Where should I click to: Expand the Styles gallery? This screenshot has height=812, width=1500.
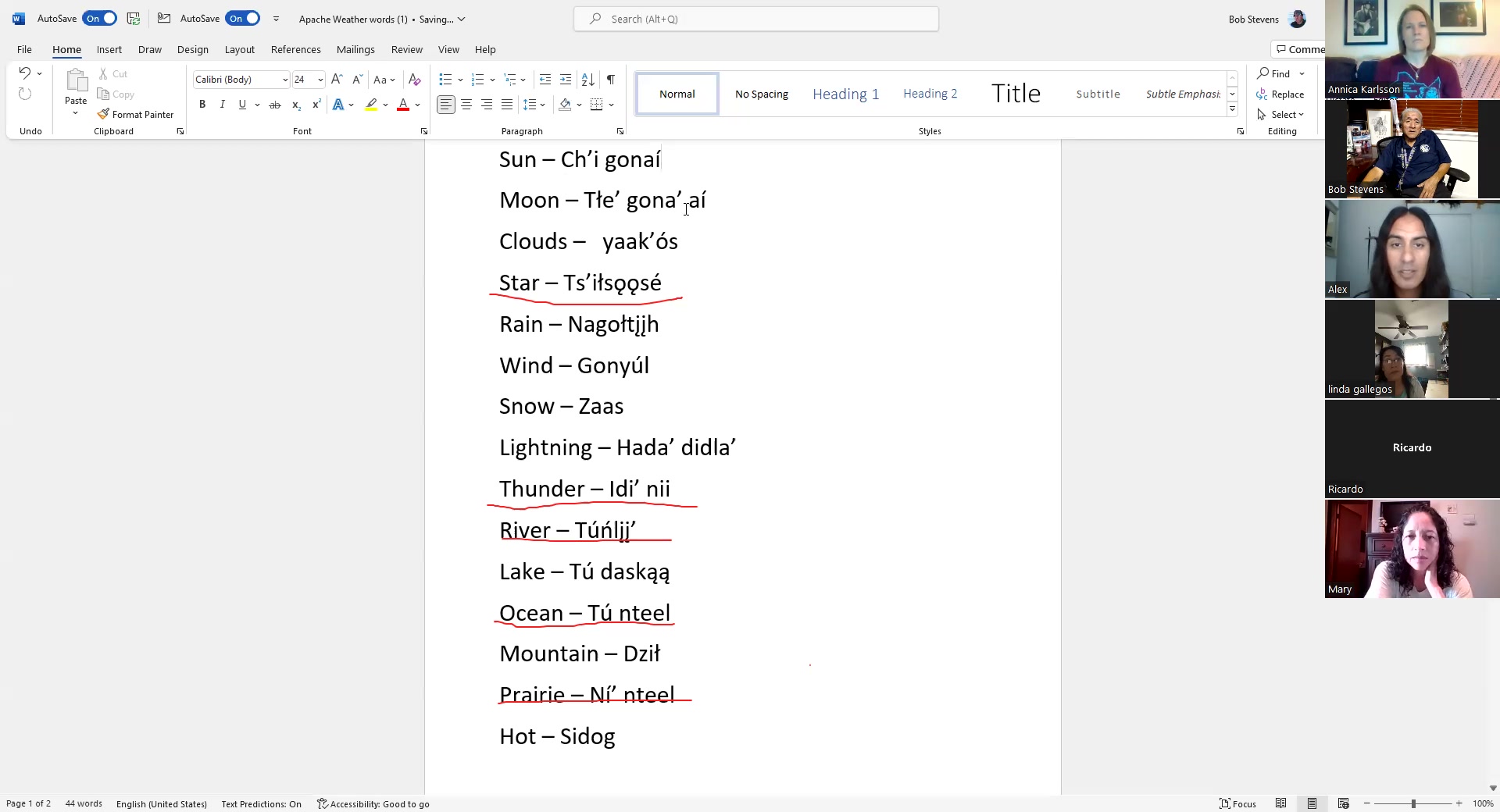pos(1232,109)
